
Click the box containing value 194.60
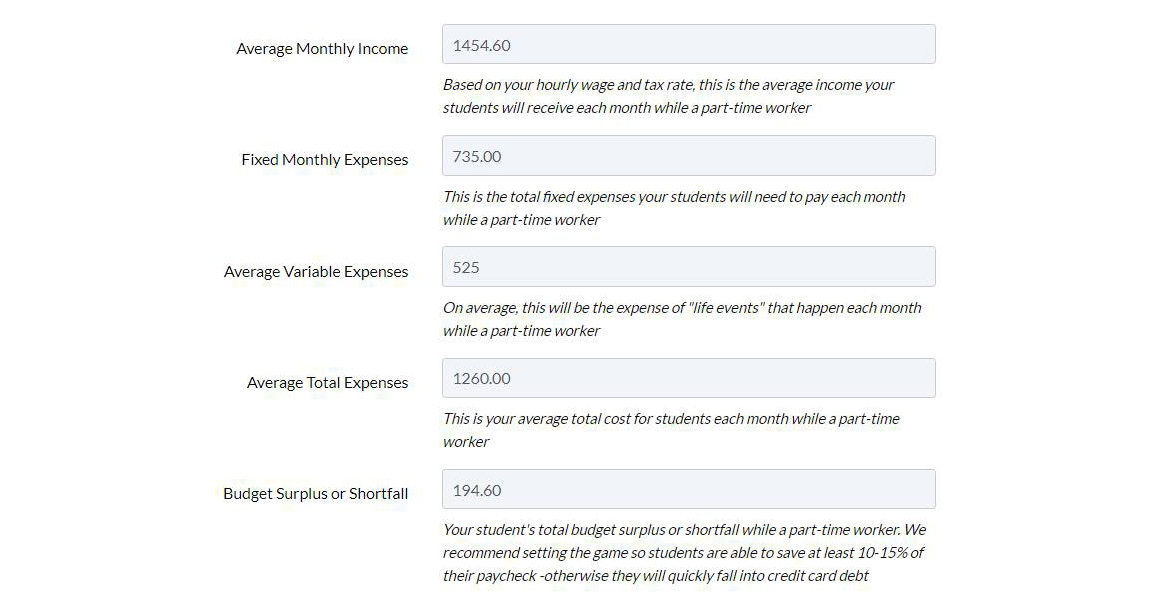pos(689,489)
